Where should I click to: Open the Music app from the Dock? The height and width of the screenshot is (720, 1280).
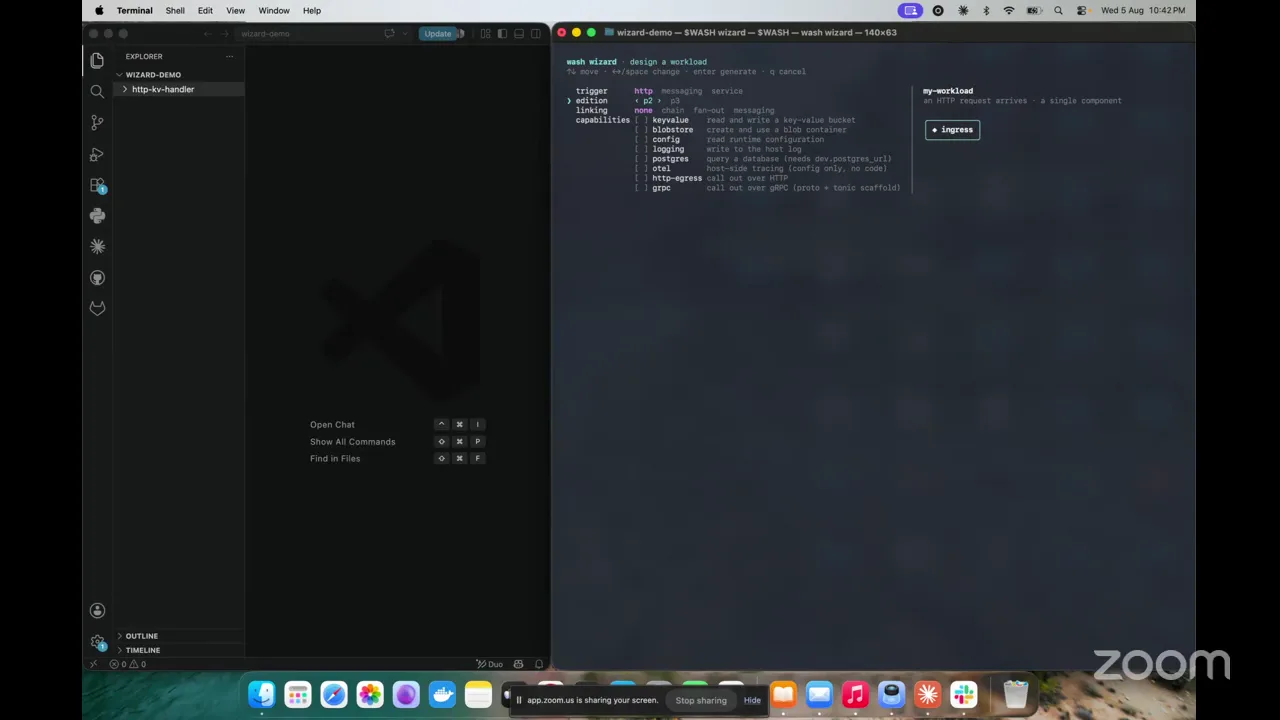pos(855,694)
